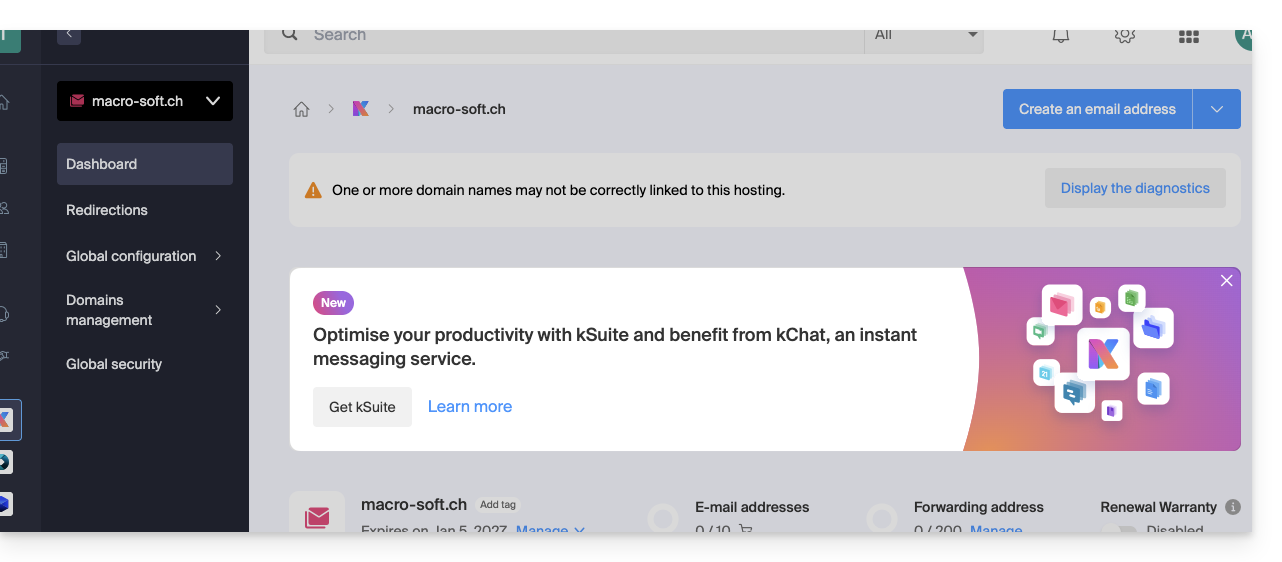Click the Learn more link
Image resolution: width=1282 pixels, height=562 pixels.
[x=470, y=406]
